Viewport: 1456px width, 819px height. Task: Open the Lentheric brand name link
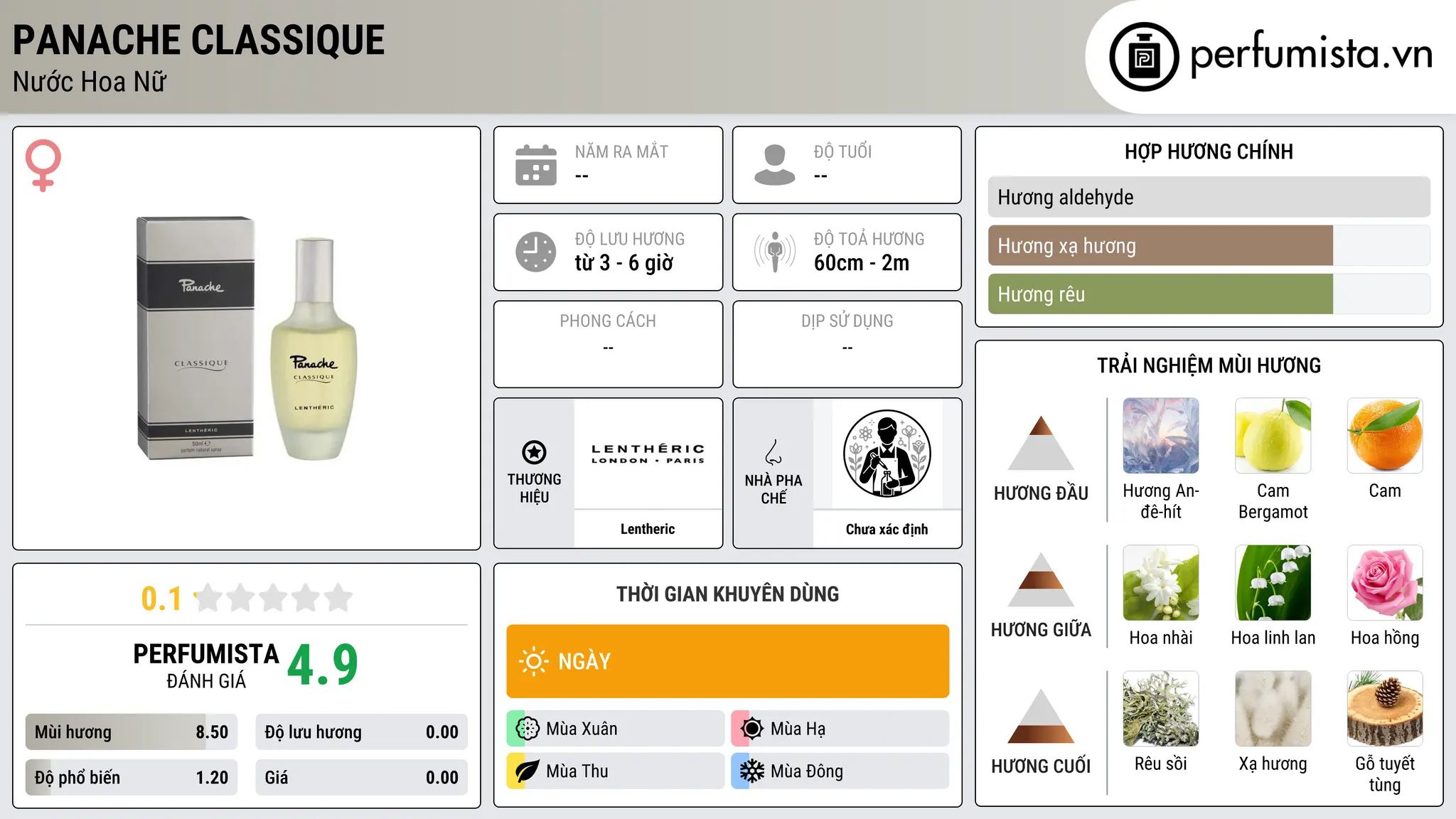[648, 529]
